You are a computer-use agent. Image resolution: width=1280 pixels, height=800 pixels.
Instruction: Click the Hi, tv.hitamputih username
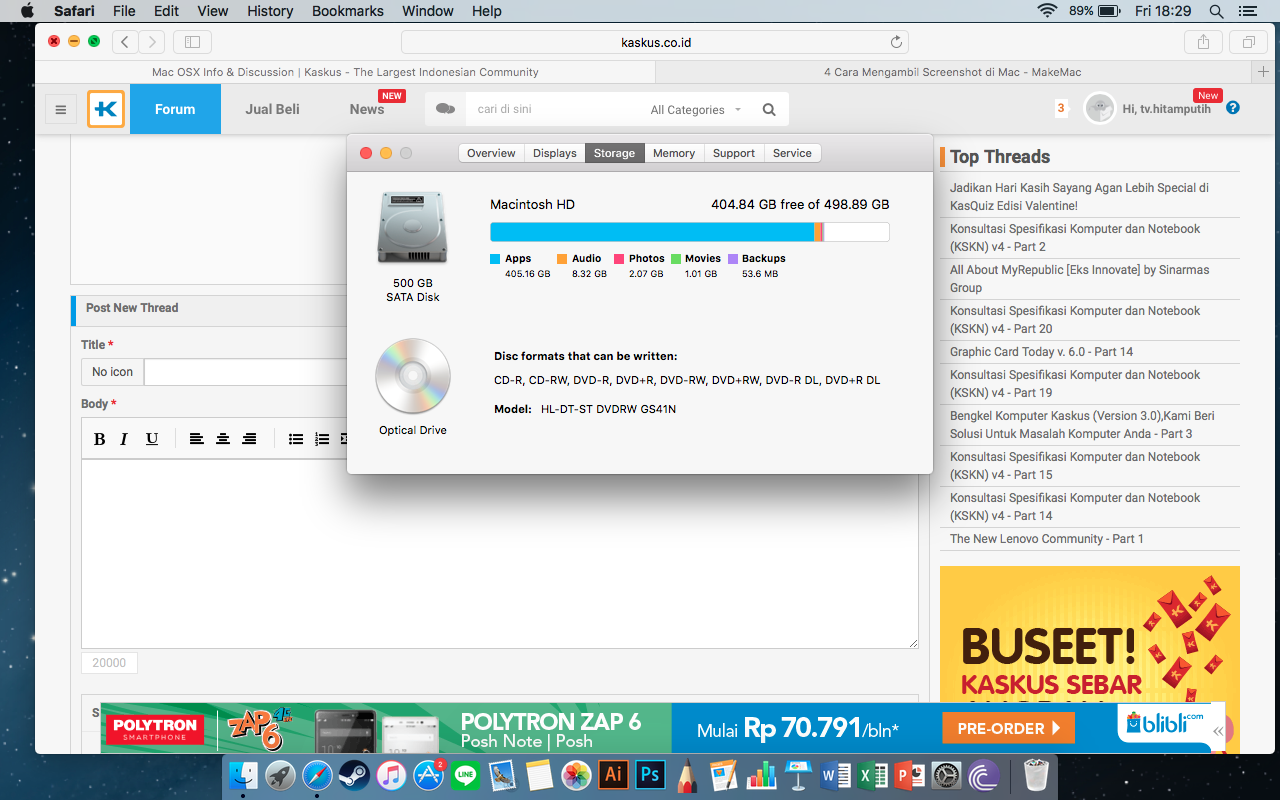(x=1166, y=109)
